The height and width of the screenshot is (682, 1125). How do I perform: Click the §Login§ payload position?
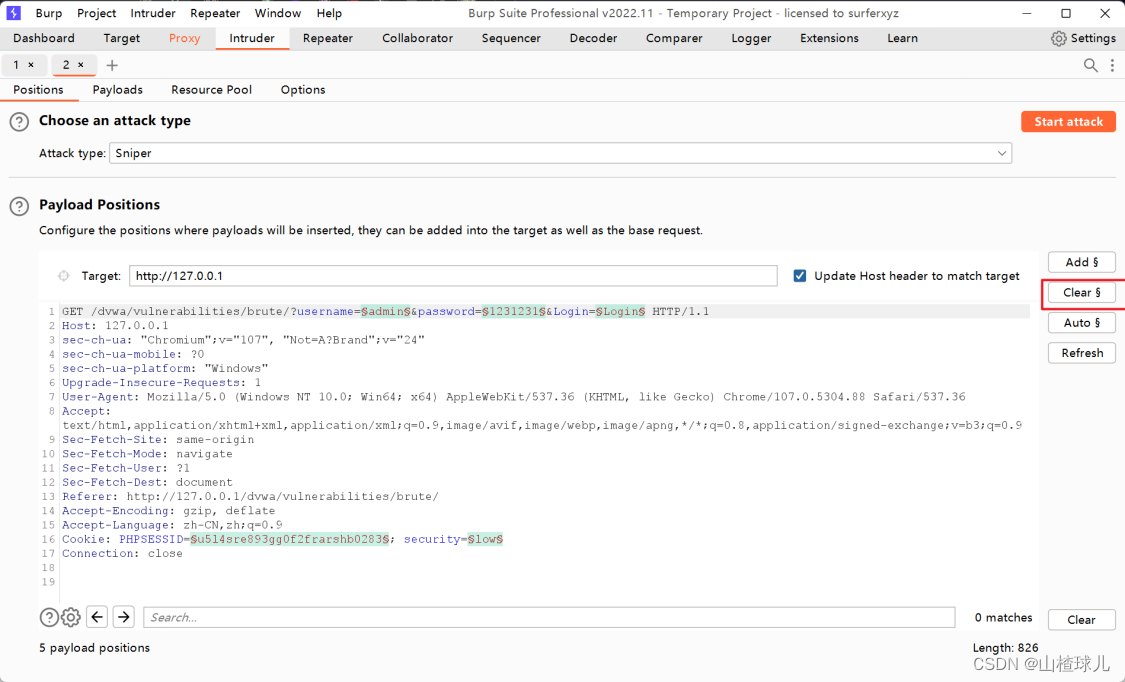click(620, 311)
